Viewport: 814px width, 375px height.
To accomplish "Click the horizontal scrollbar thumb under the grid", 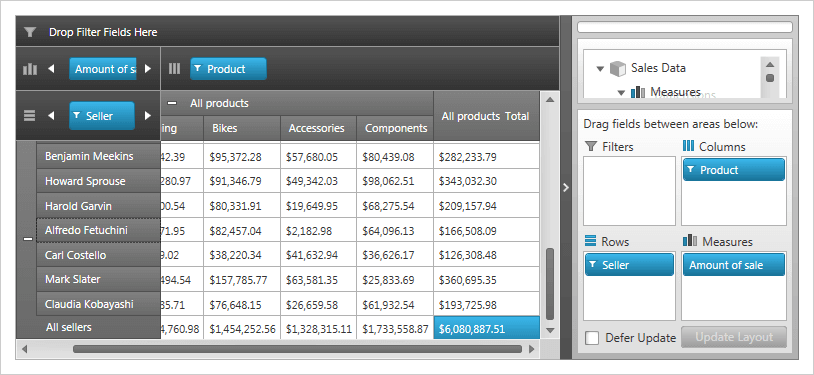I will (297, 349).
